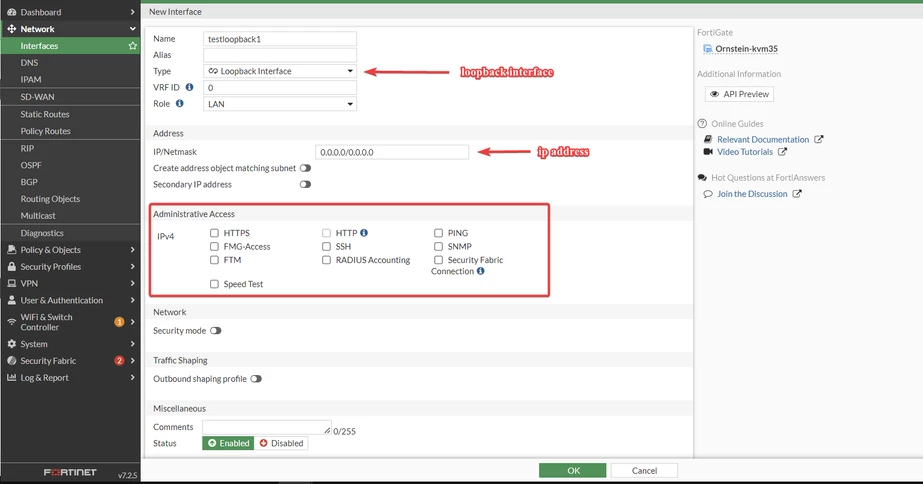Screen dimensions: 923x484
Task: Click the Security Fabric icon in sidebar
Action: [11, 361]
